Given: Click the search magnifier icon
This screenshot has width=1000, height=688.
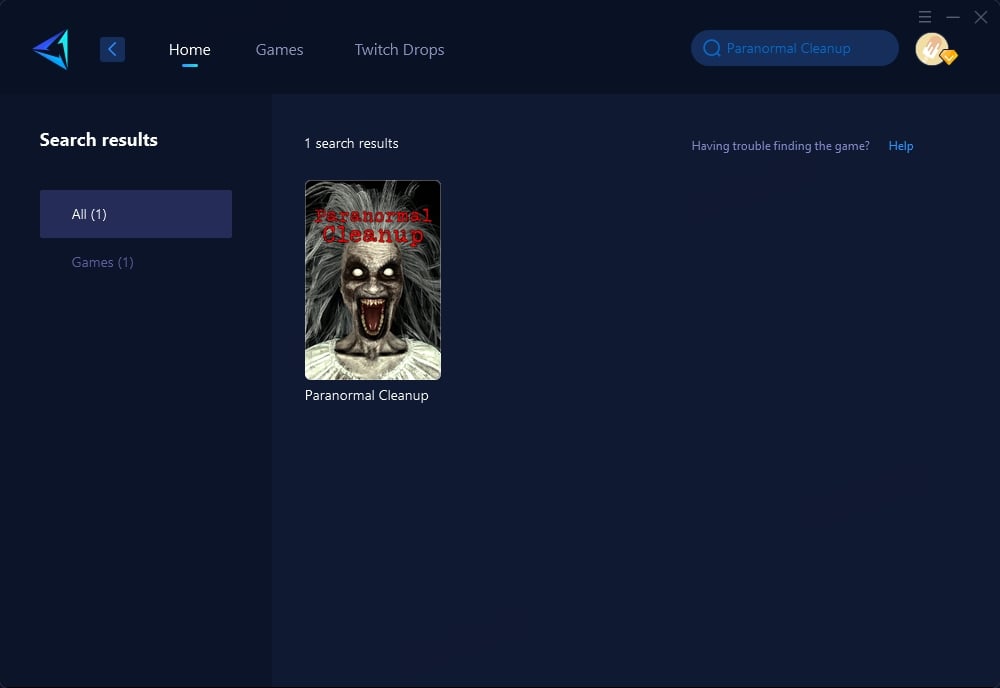Looking at the screenshot, I should click(x=712, y=48).
